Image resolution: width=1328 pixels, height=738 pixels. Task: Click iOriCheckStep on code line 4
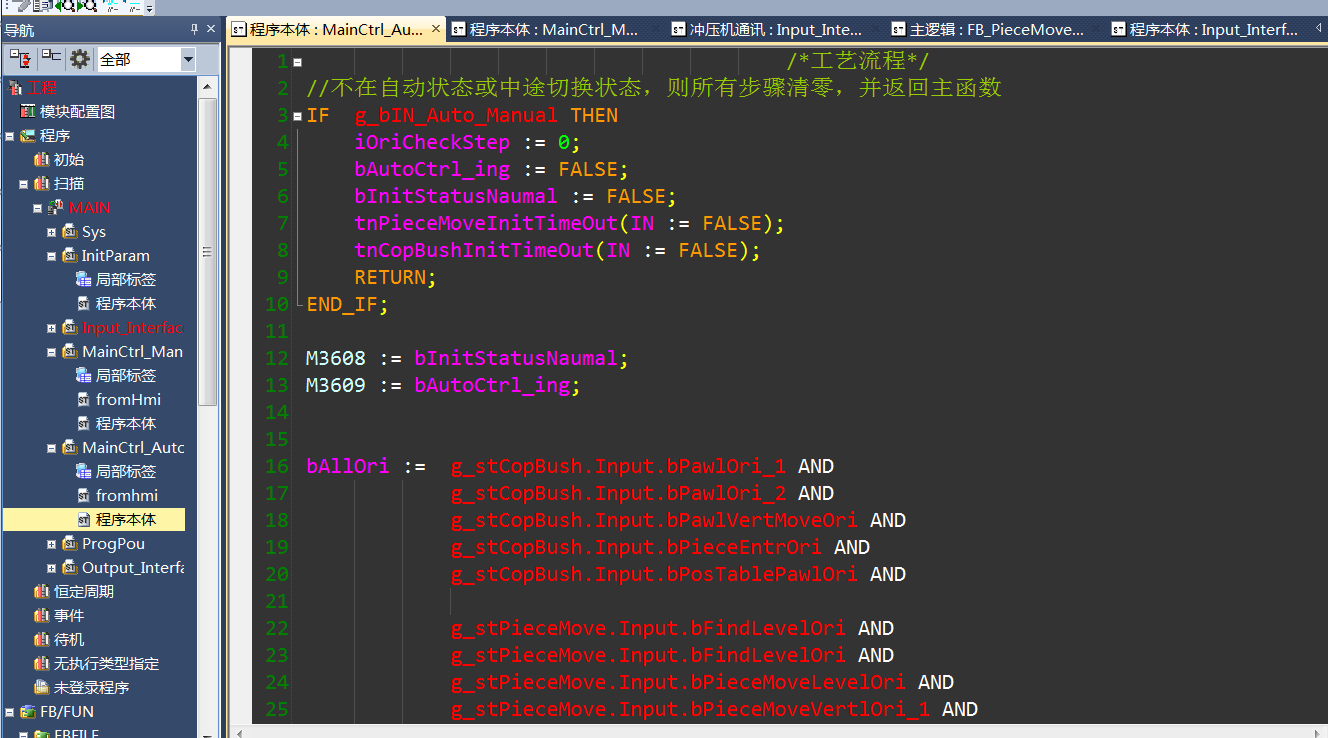click(432, 142)
